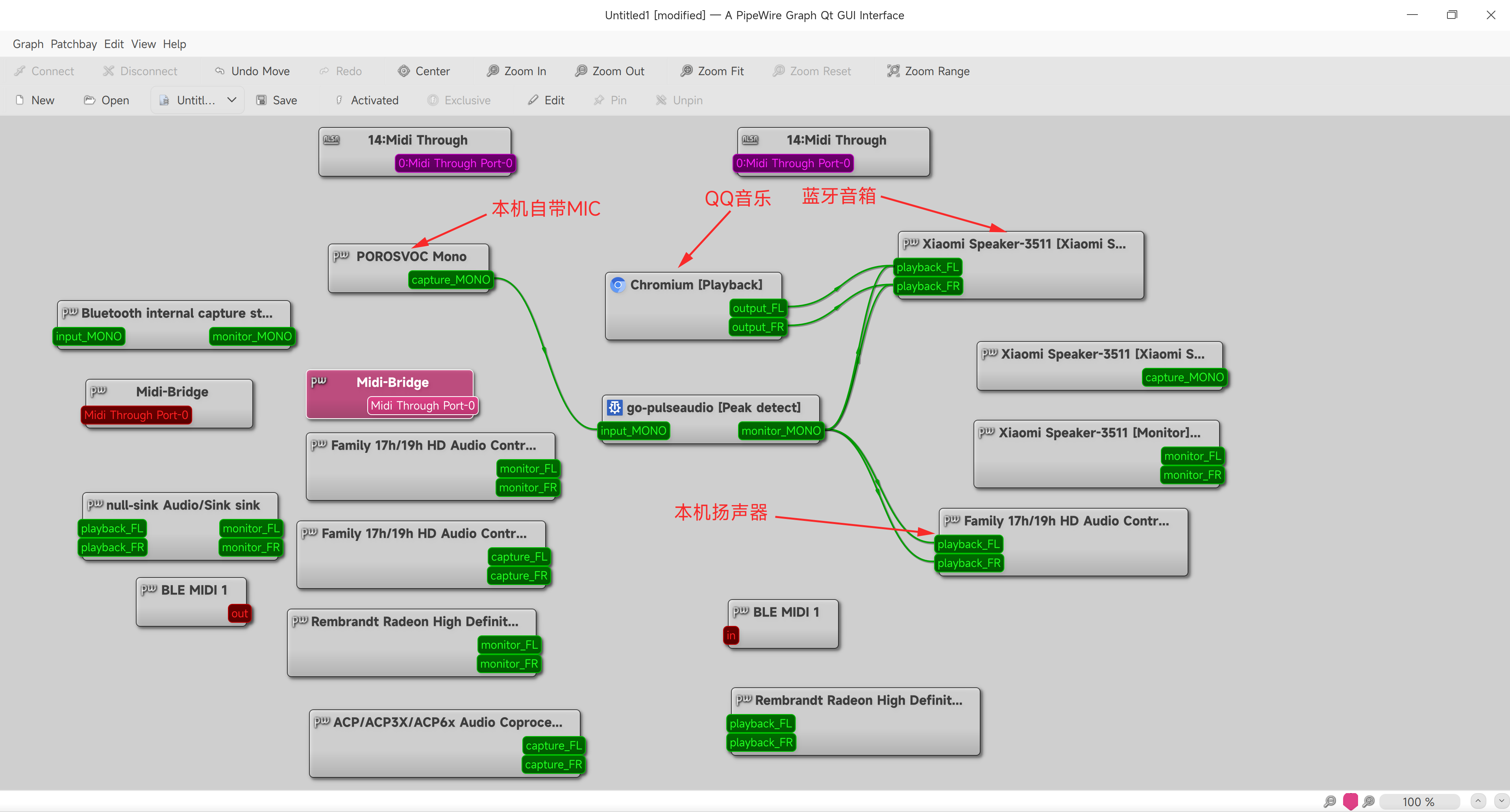This screenshot has width=1510, height=812.
Task: Save the current patchbay
Action: click(276, 100)
